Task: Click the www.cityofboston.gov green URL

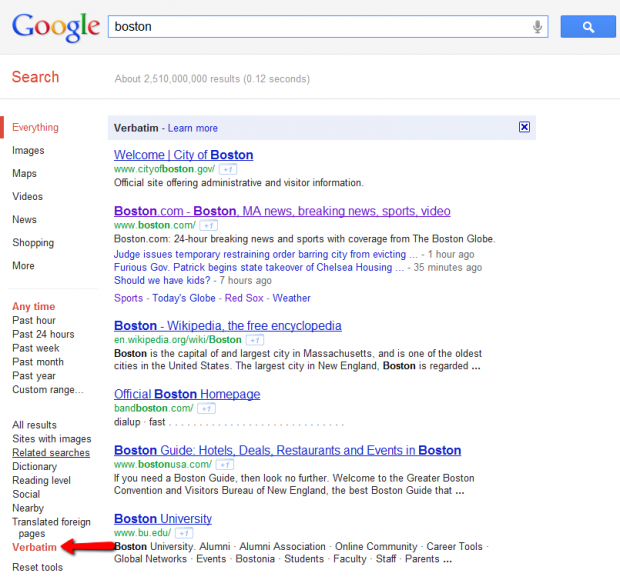Action: click(164, 169)
